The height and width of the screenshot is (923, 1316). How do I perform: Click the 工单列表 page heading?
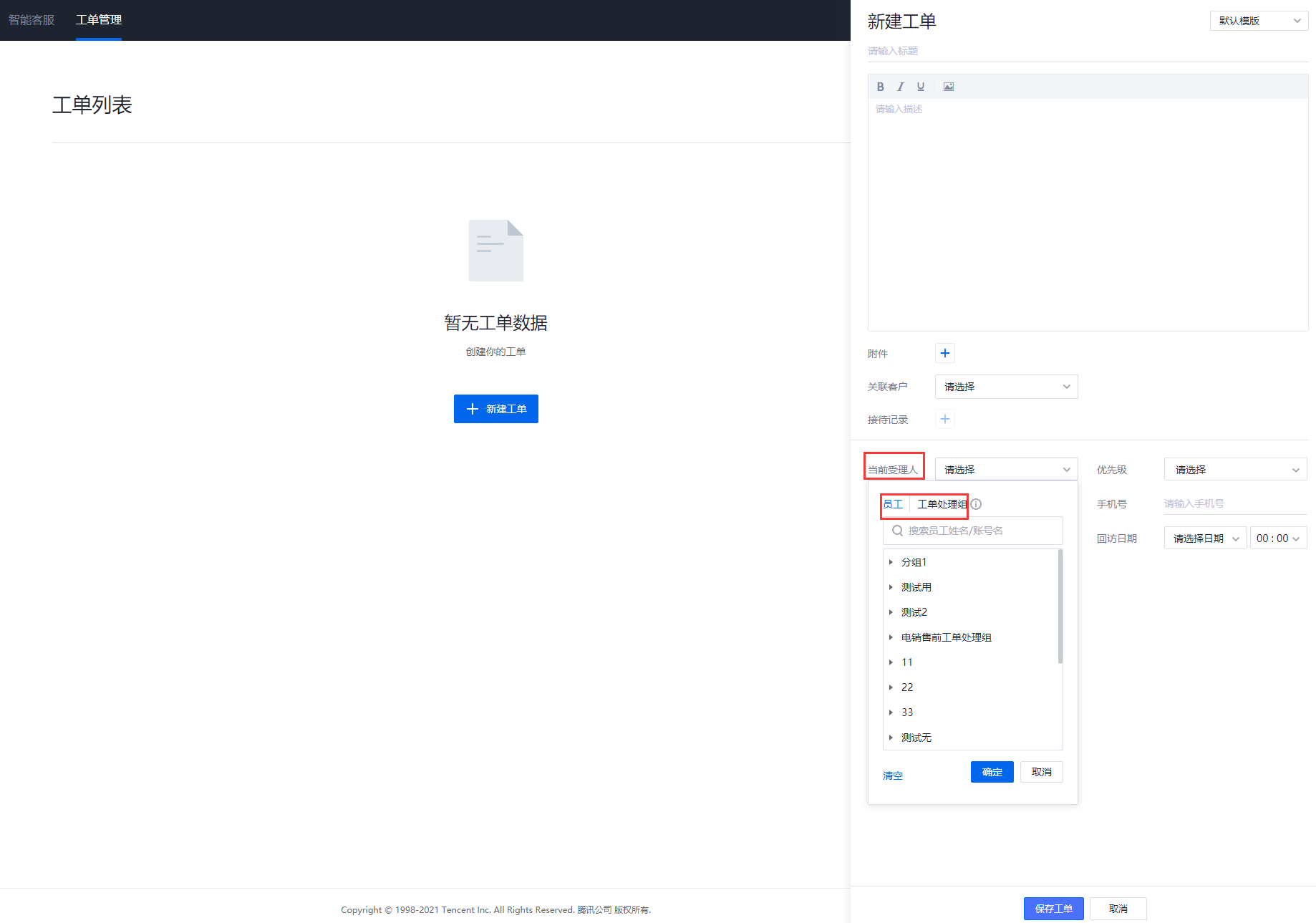tap(92, 105)
